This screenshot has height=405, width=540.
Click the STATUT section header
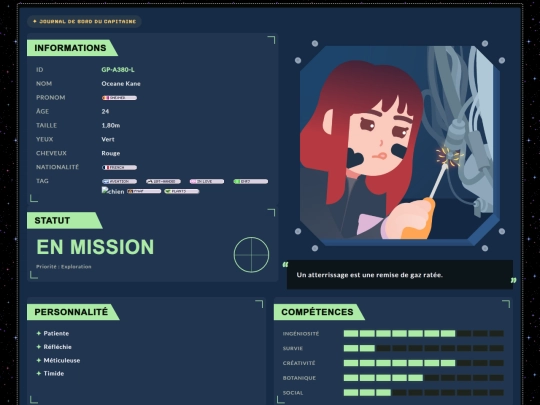pyautogui.click(x=65, y=220)
